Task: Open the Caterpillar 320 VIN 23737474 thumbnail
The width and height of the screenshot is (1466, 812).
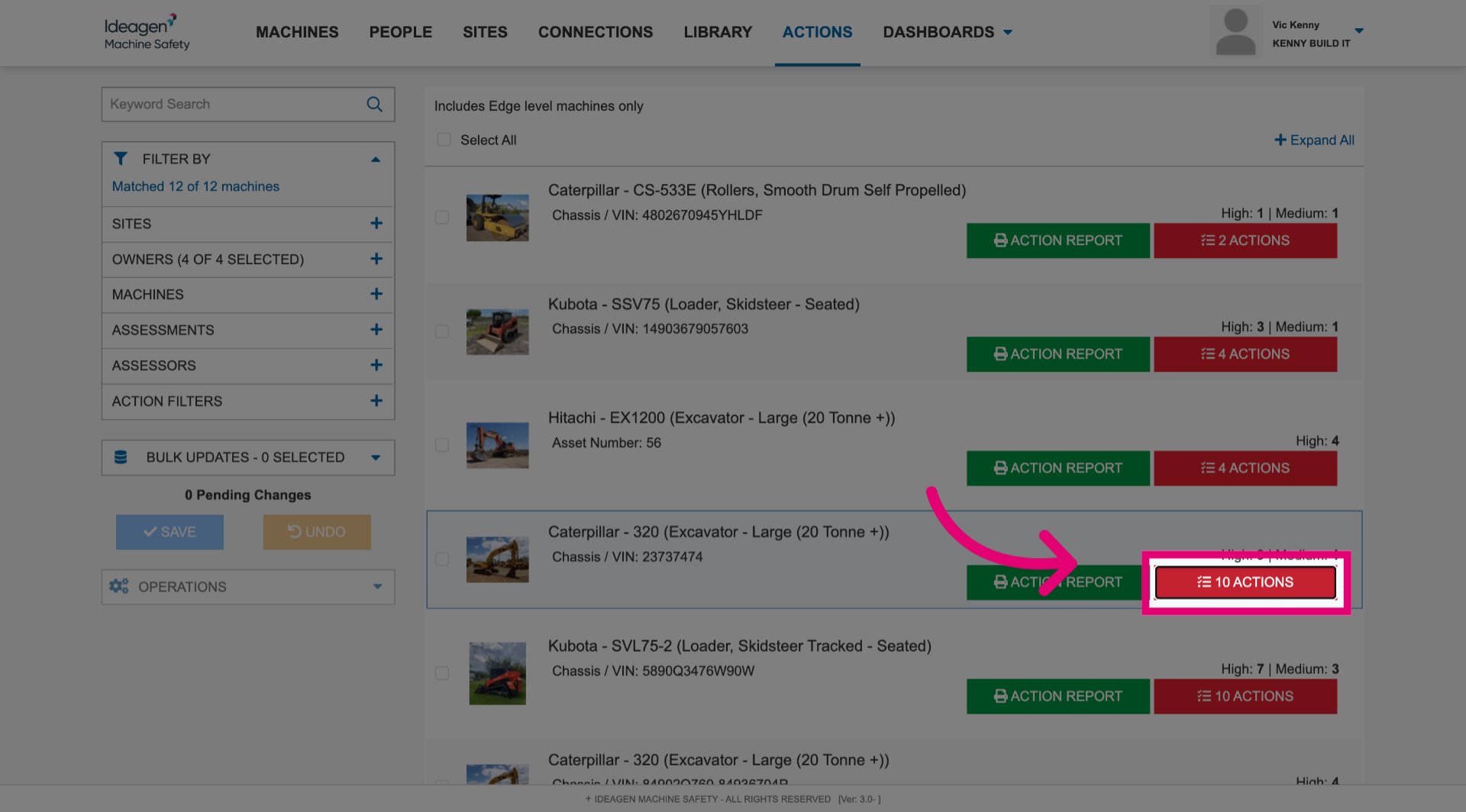Action: [x=498, y=559]
